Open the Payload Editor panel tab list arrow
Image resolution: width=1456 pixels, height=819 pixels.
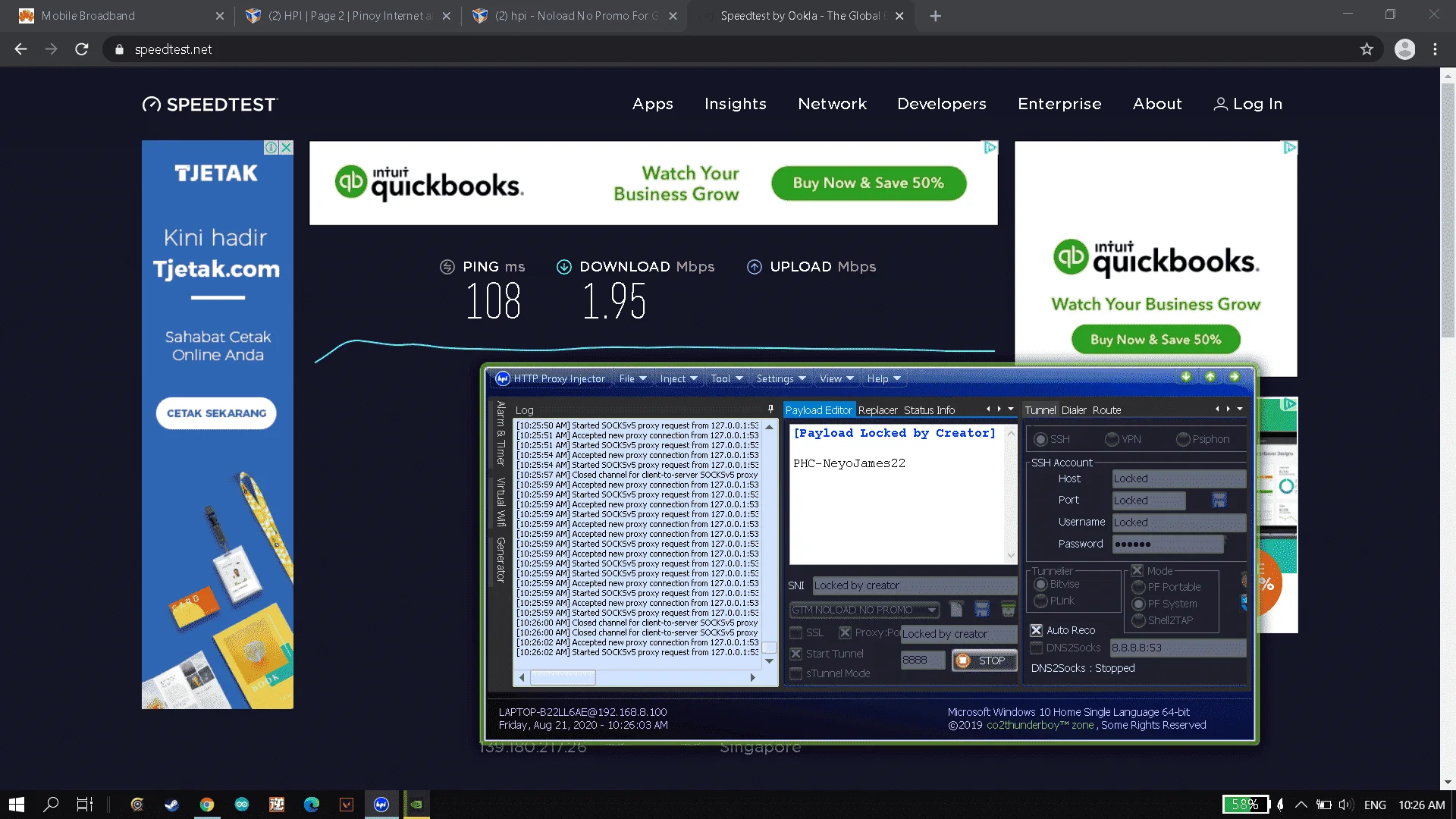tap(1011, 409)
